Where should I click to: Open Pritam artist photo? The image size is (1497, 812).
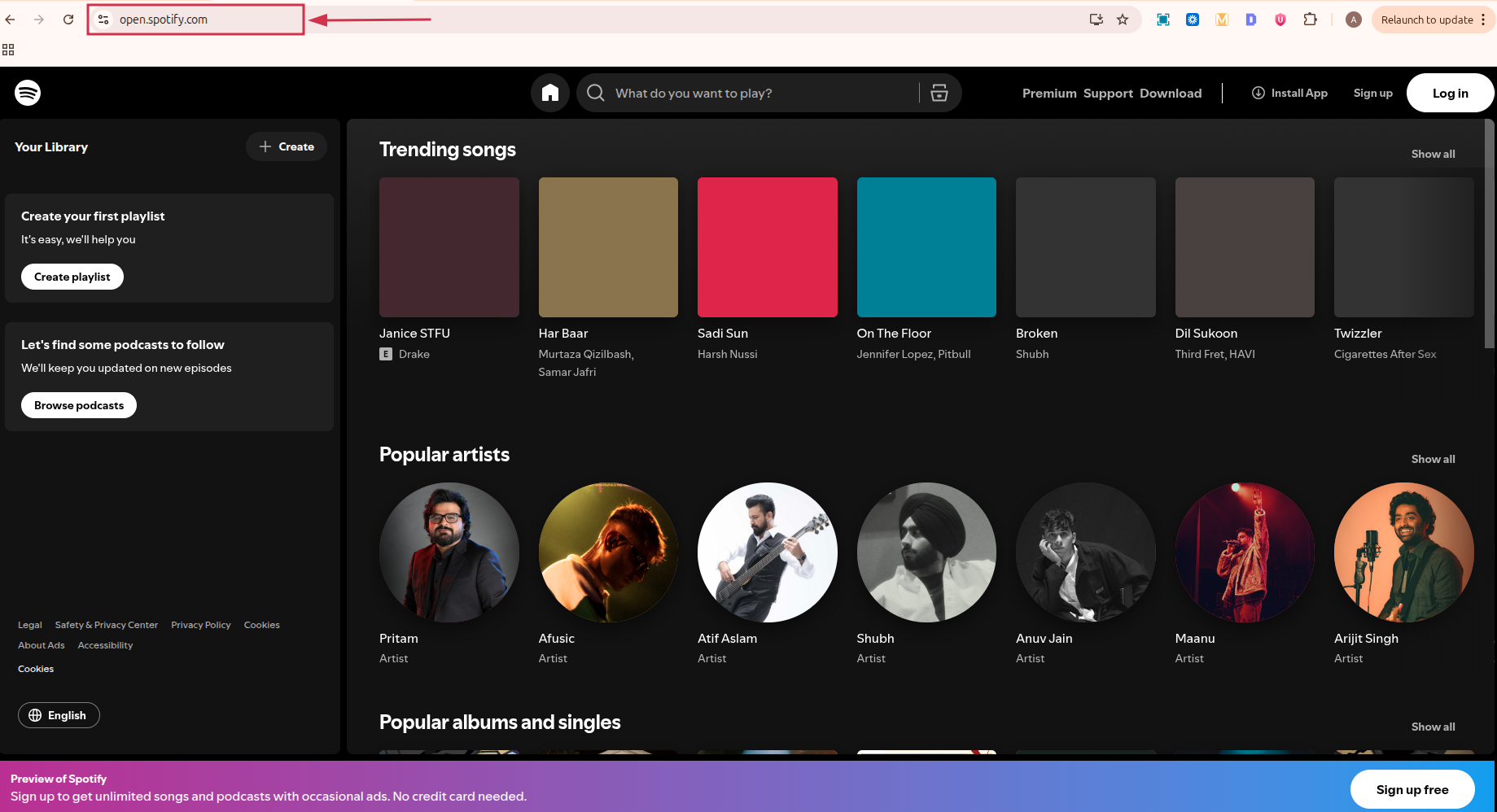coord(449,552)
